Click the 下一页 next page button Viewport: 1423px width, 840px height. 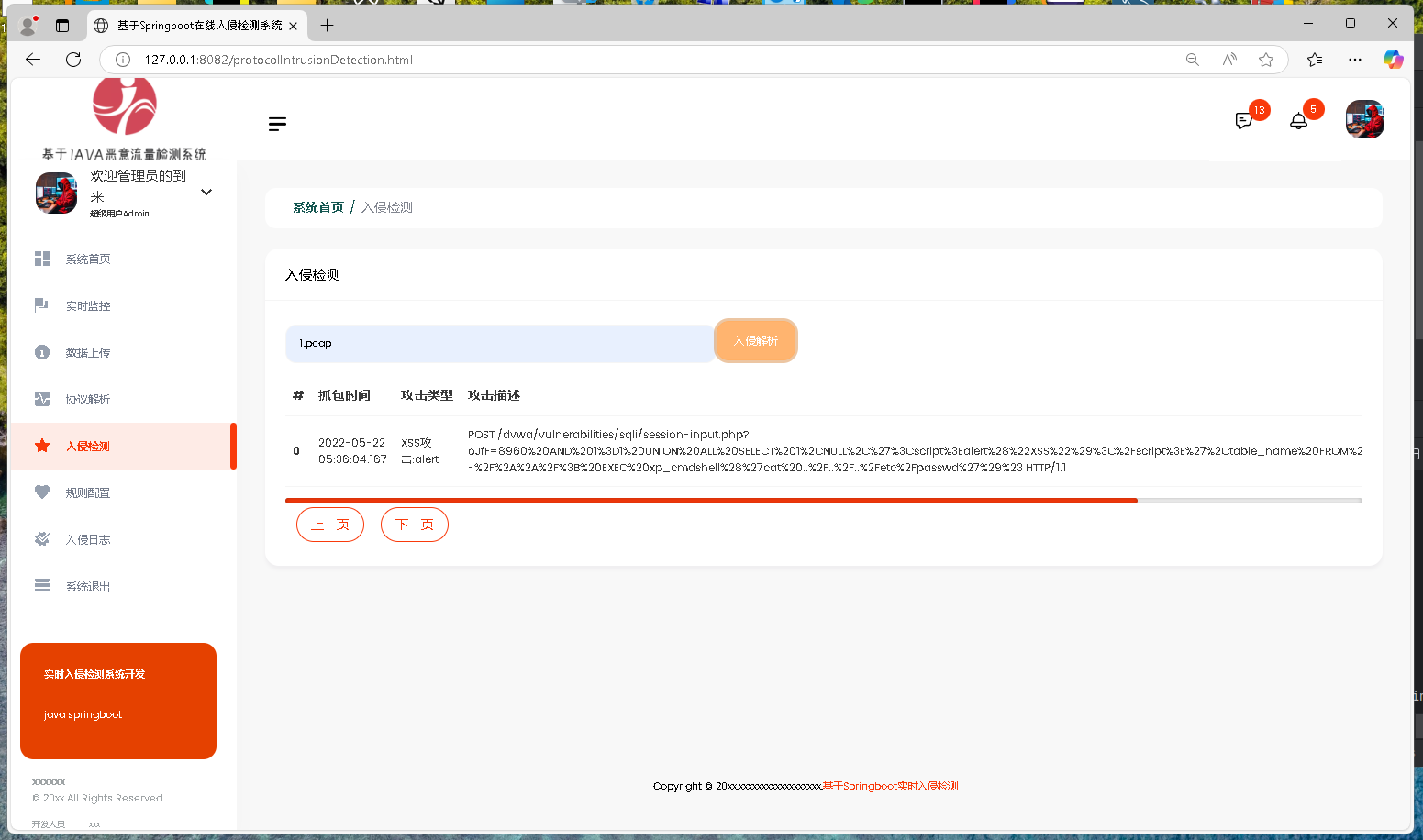(x=414, y=525)
